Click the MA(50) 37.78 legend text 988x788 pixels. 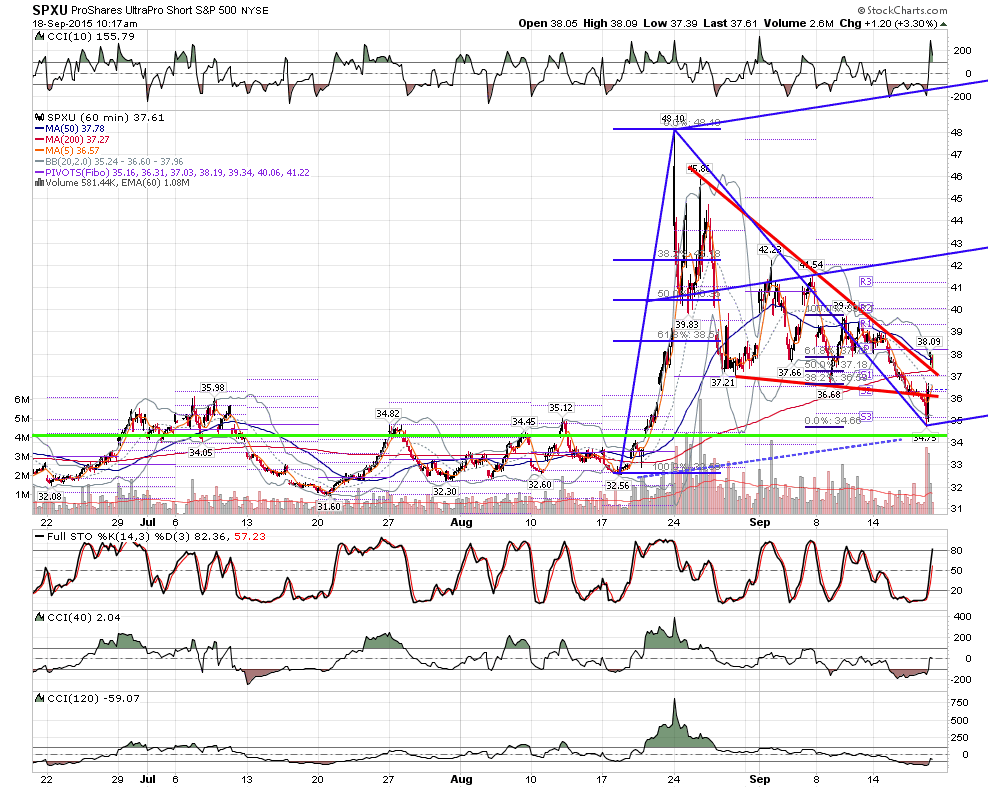(x=75, y=128)
